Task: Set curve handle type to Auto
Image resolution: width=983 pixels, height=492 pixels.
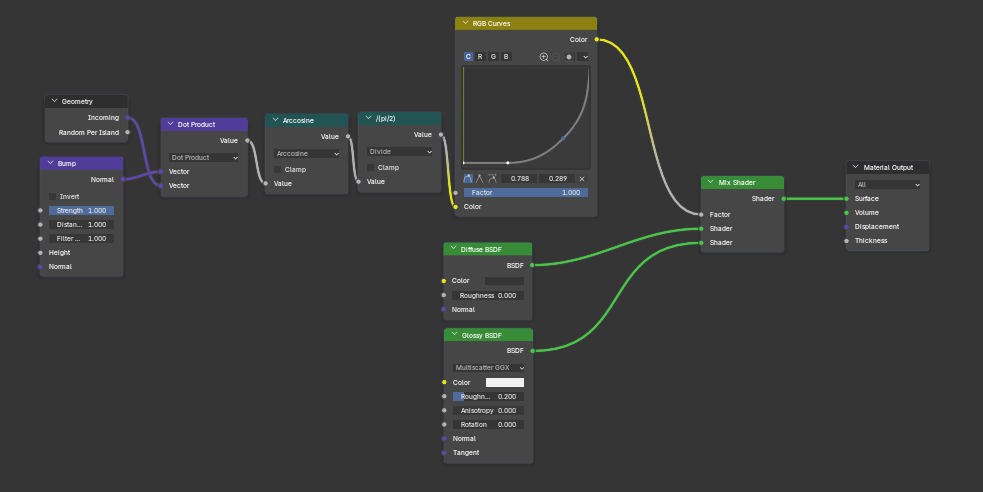Action: [468, 179]
